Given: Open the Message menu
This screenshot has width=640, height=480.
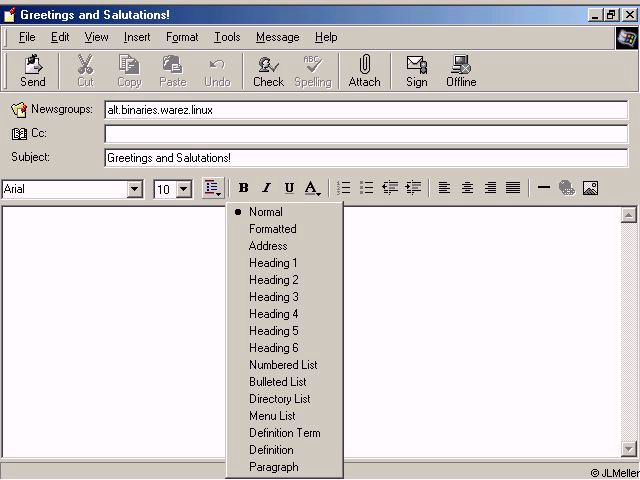Looking at the screenshot, I should pos(278,37).
